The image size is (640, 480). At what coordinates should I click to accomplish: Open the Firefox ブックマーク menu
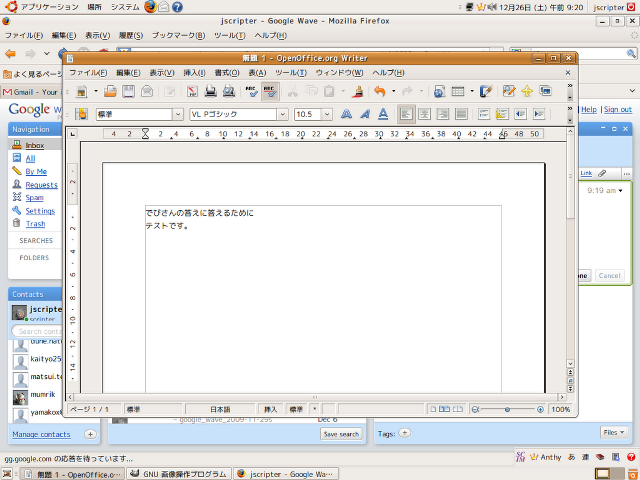[x=178, y=36]
